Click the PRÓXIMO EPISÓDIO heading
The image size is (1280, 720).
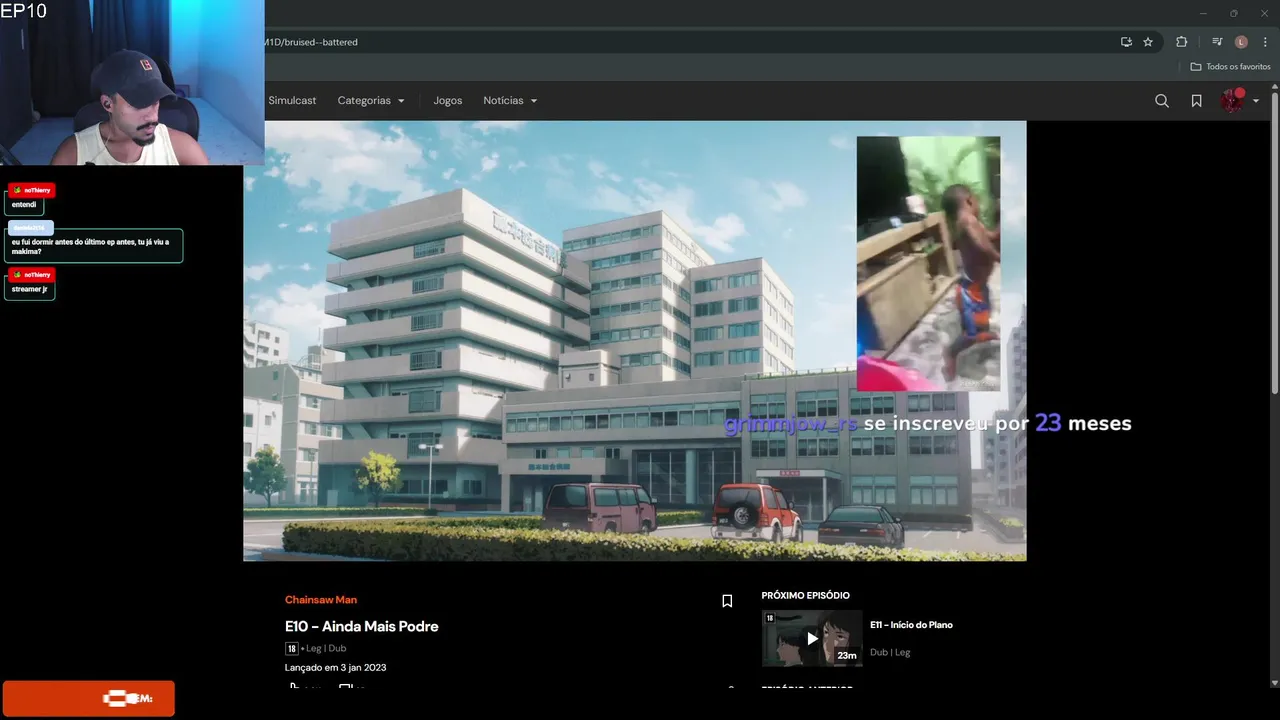[805, 596]
